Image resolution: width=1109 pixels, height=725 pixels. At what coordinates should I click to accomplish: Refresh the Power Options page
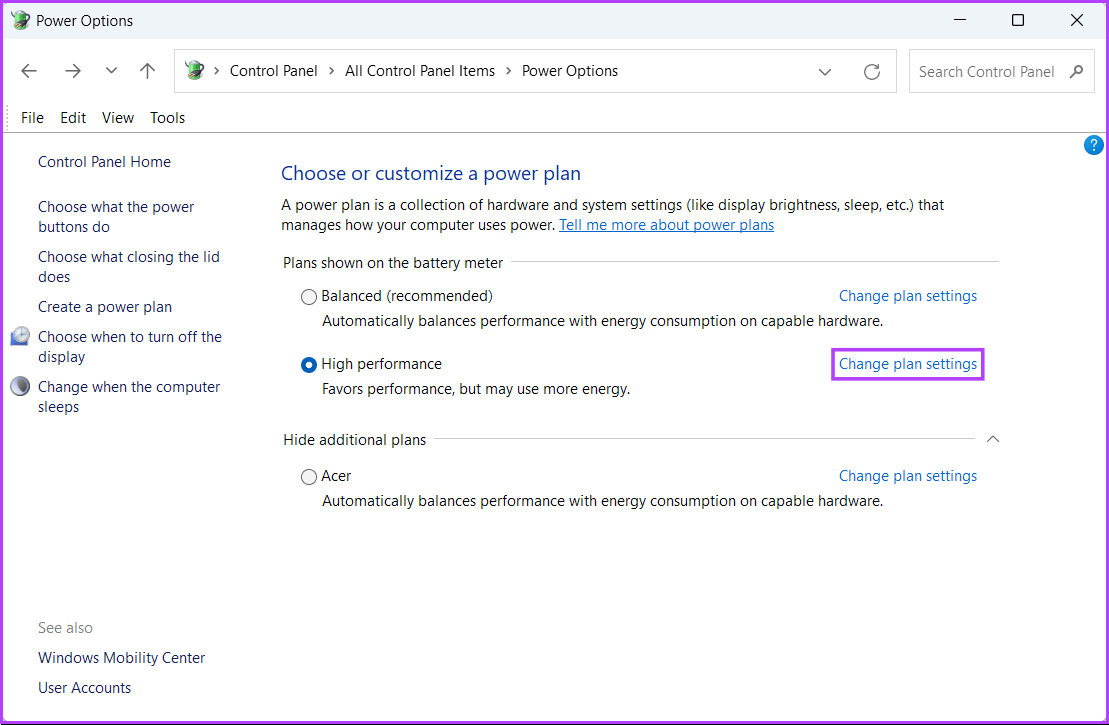click(x=872, y=71)
